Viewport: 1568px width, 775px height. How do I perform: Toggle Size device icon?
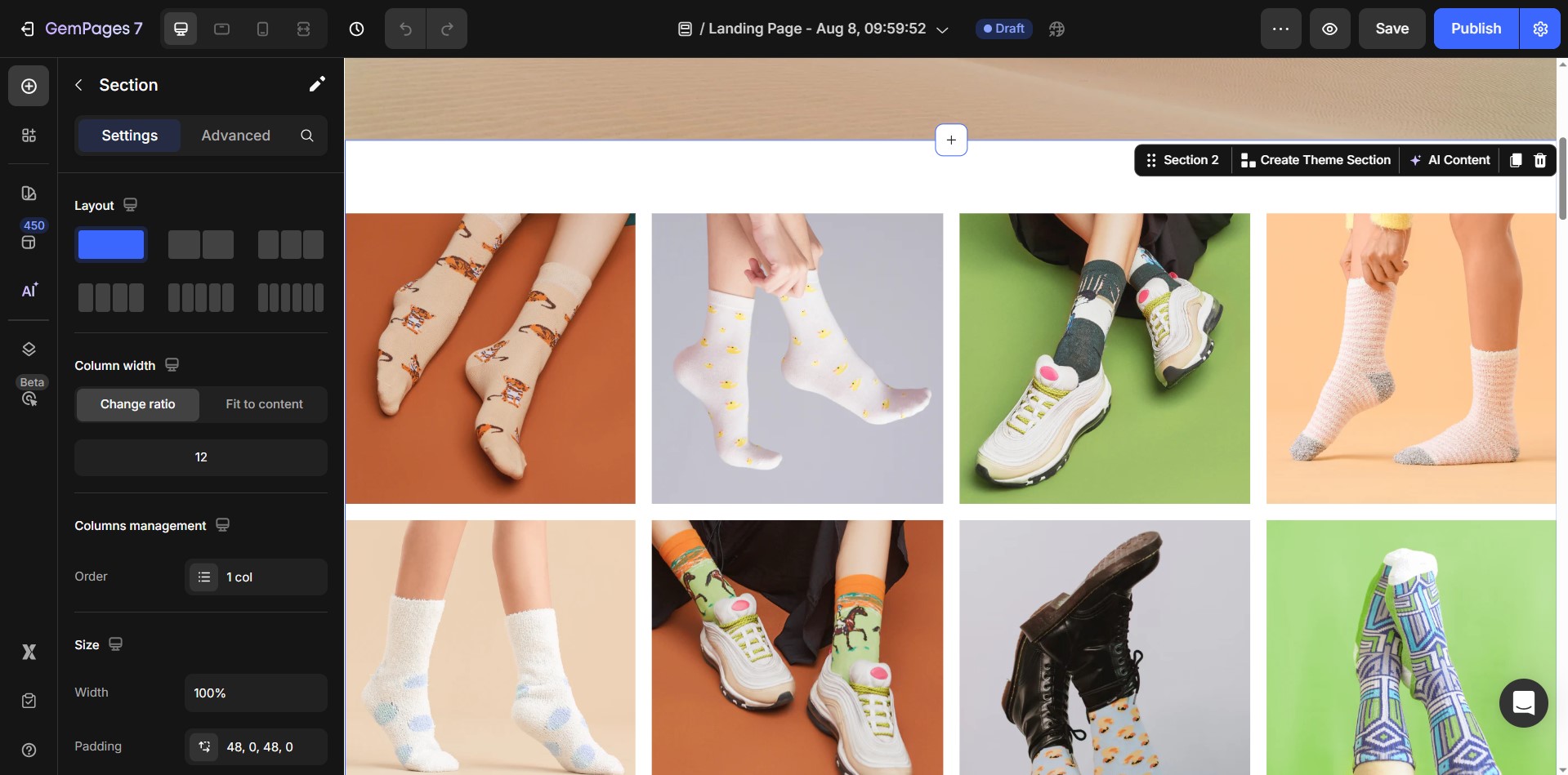click(116, 644)
